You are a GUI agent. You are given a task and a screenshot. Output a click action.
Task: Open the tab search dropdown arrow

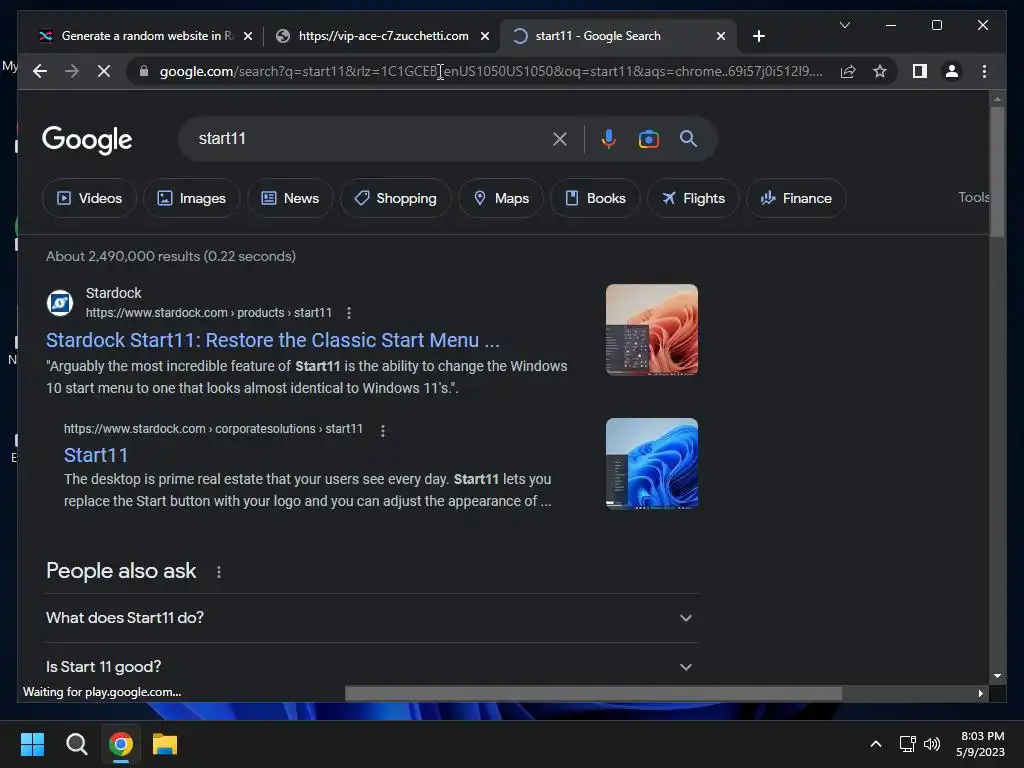pyautogui.click(x=844, y=25)
